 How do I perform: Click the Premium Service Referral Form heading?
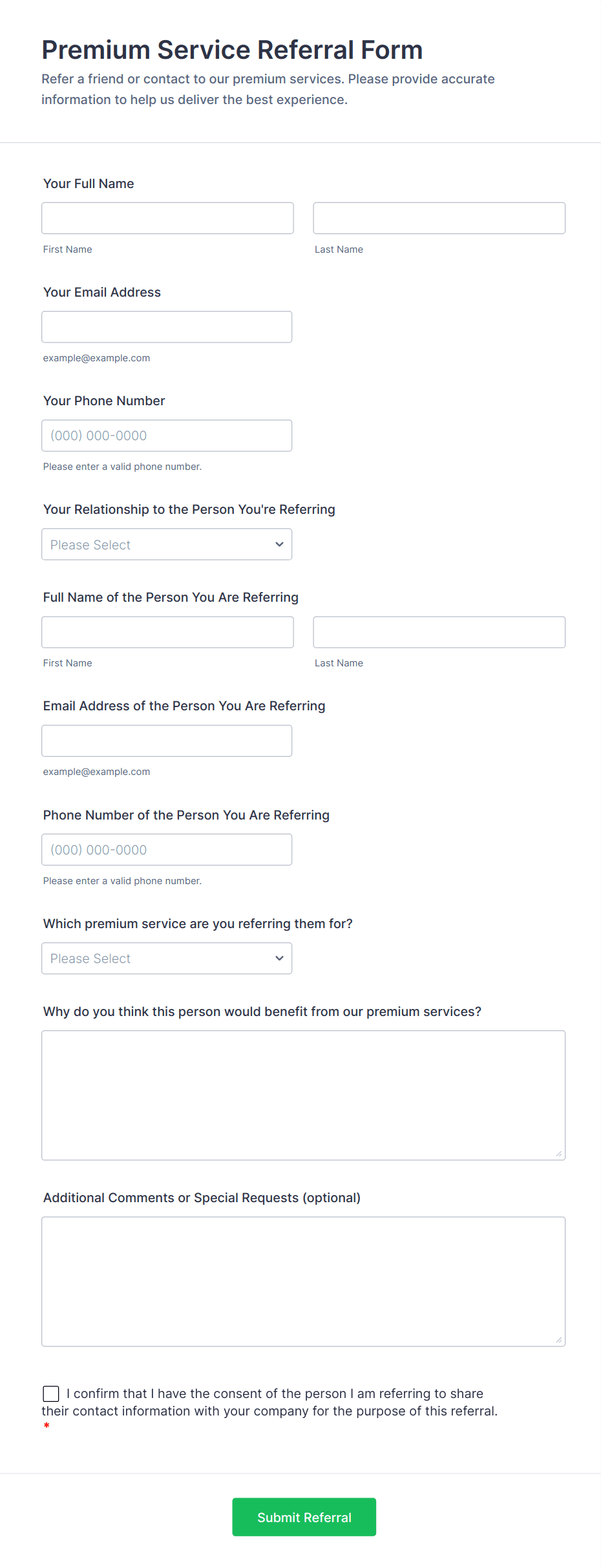(x=232, y=50)
